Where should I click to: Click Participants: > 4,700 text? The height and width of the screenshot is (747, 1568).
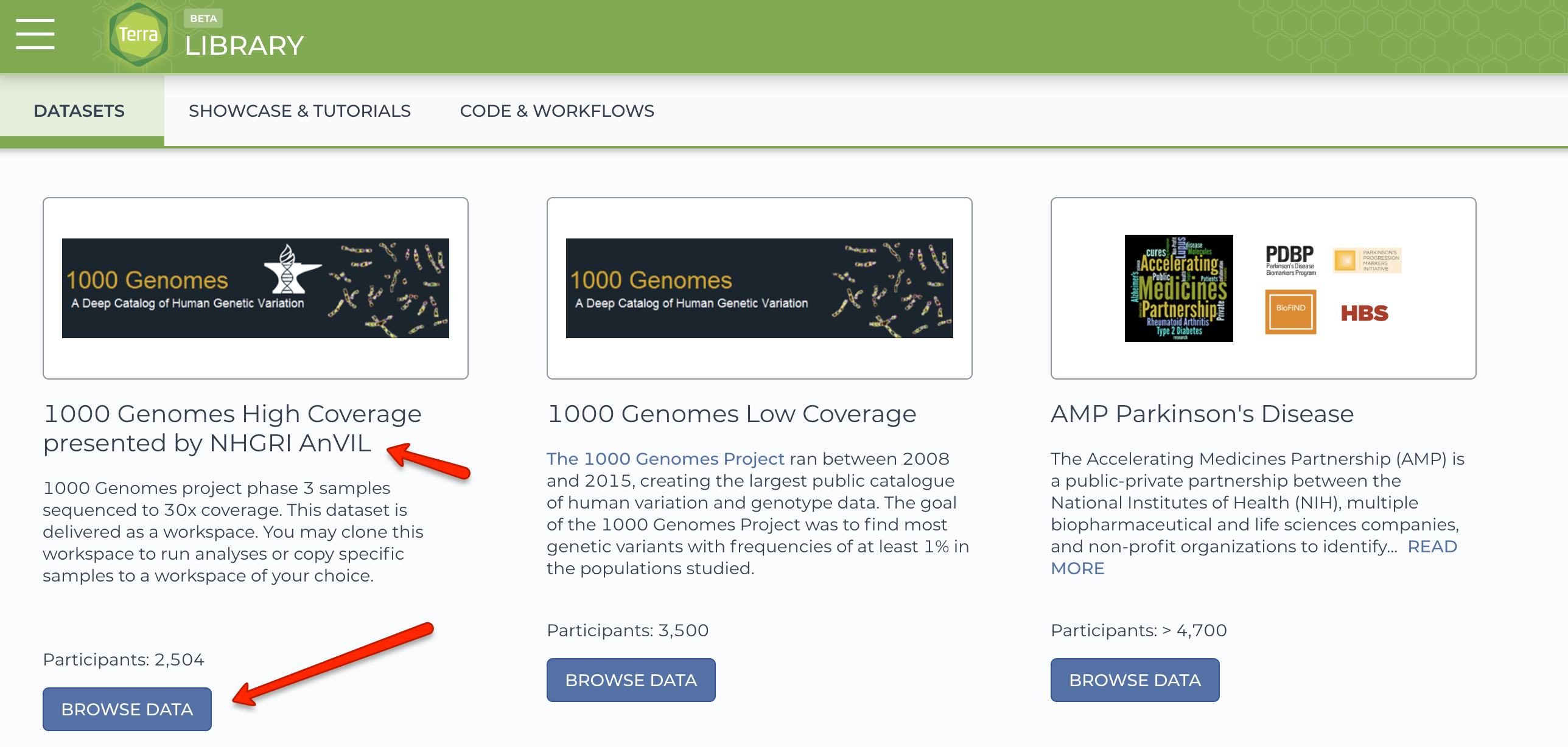[x=1139, y=630]
